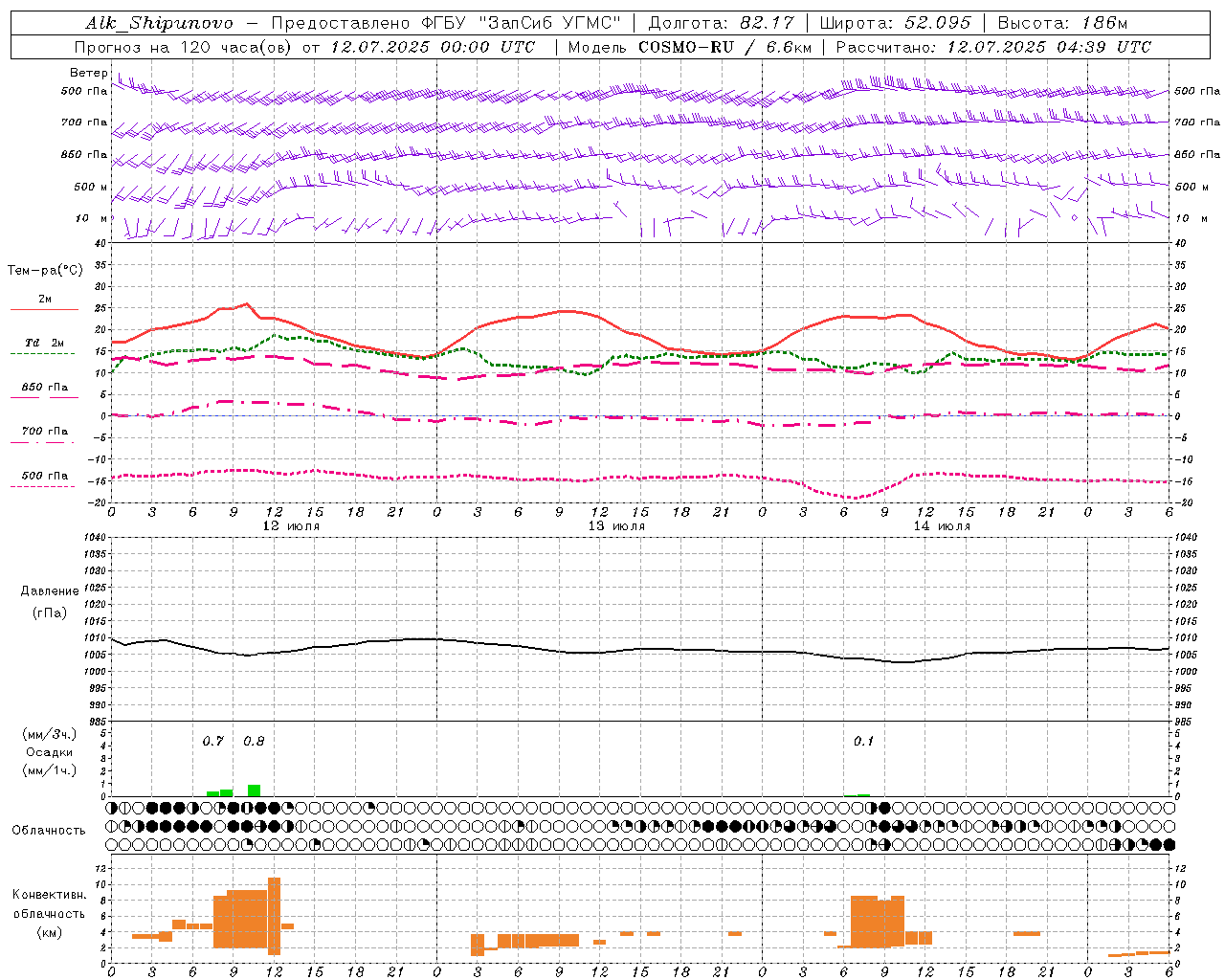
Task: Select the 0.8 precipitation amount value
Action: tap(254, 741)
